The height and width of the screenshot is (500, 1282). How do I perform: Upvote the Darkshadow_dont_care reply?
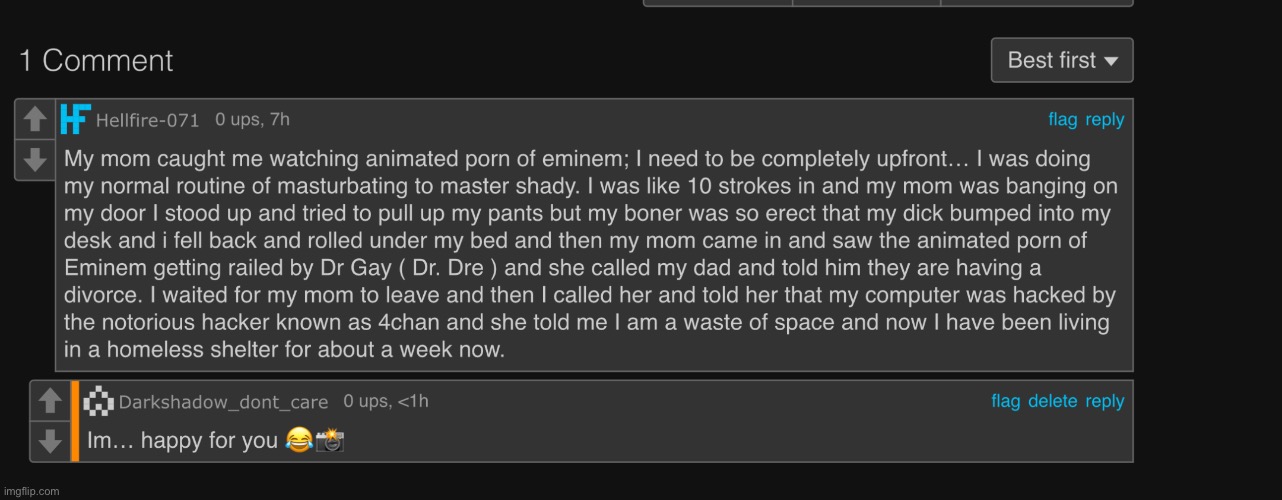50,401
